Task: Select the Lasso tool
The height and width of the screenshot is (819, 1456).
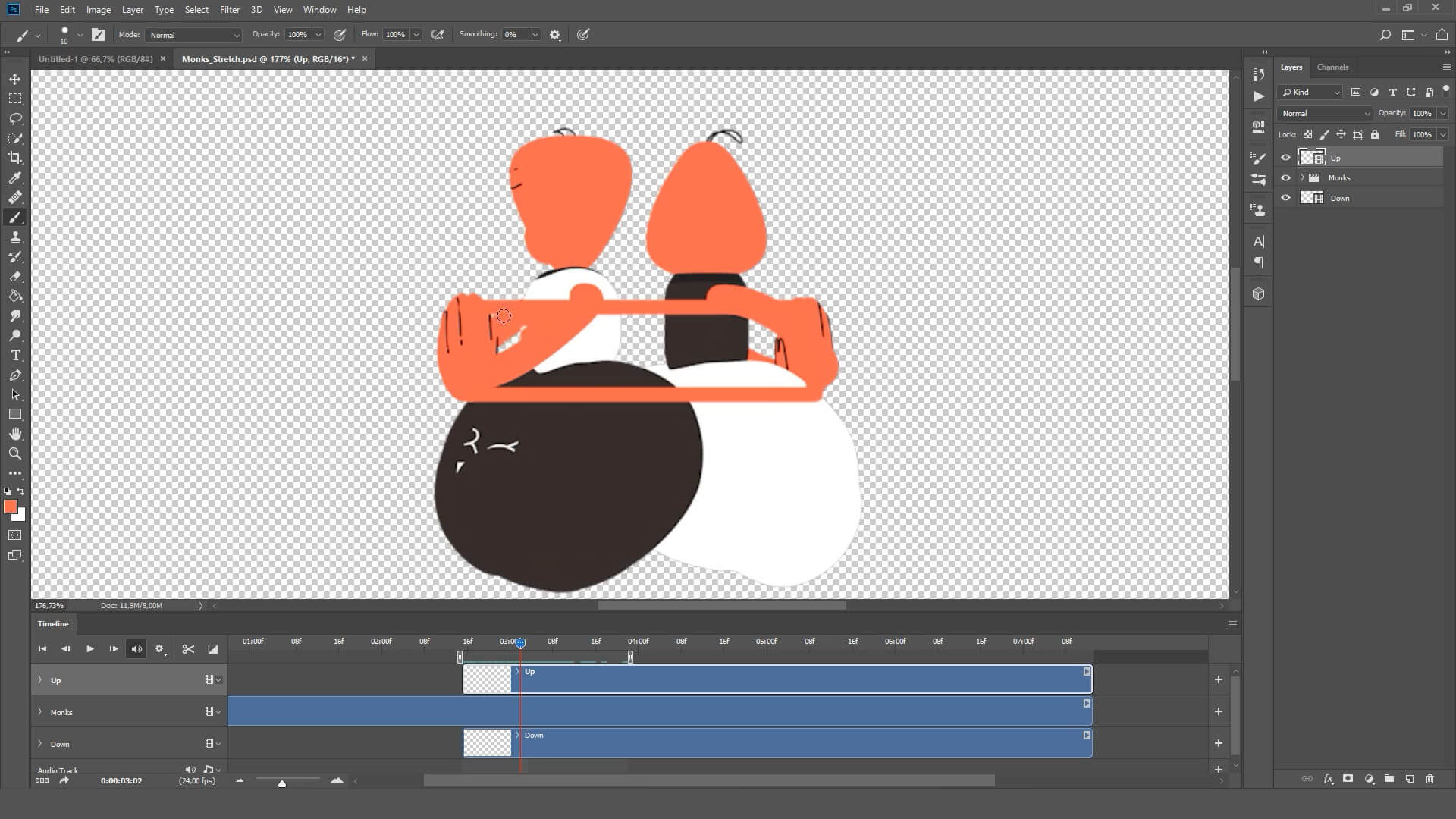Action: coord(15,118)
